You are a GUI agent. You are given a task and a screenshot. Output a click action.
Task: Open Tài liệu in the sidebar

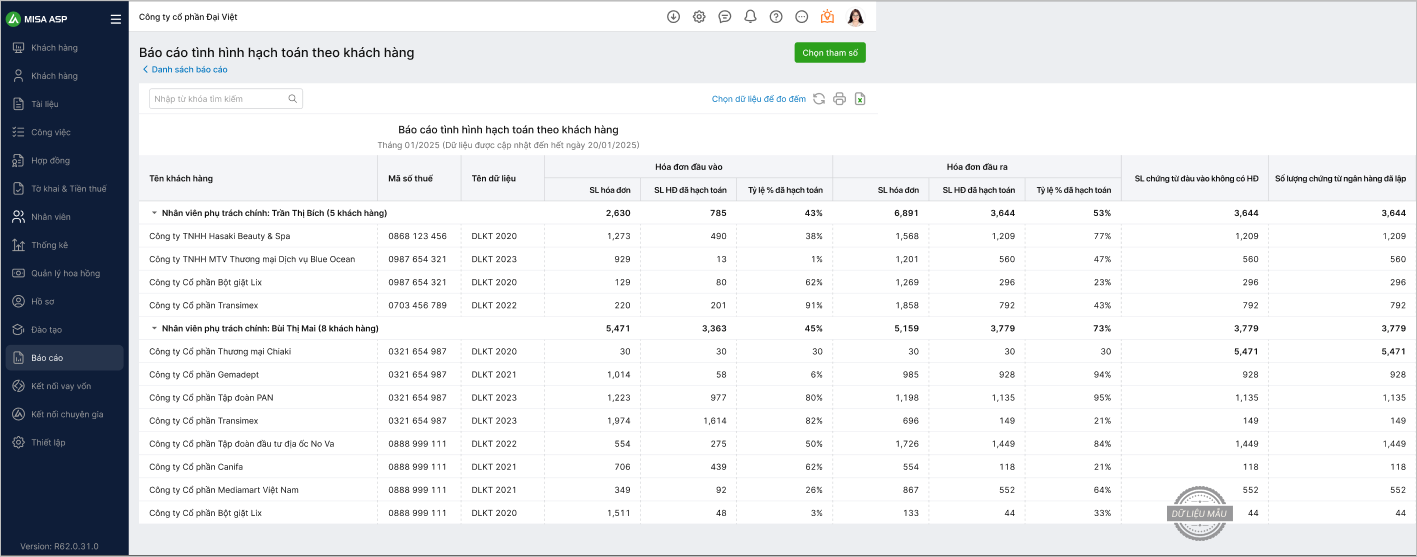point(65,104)
